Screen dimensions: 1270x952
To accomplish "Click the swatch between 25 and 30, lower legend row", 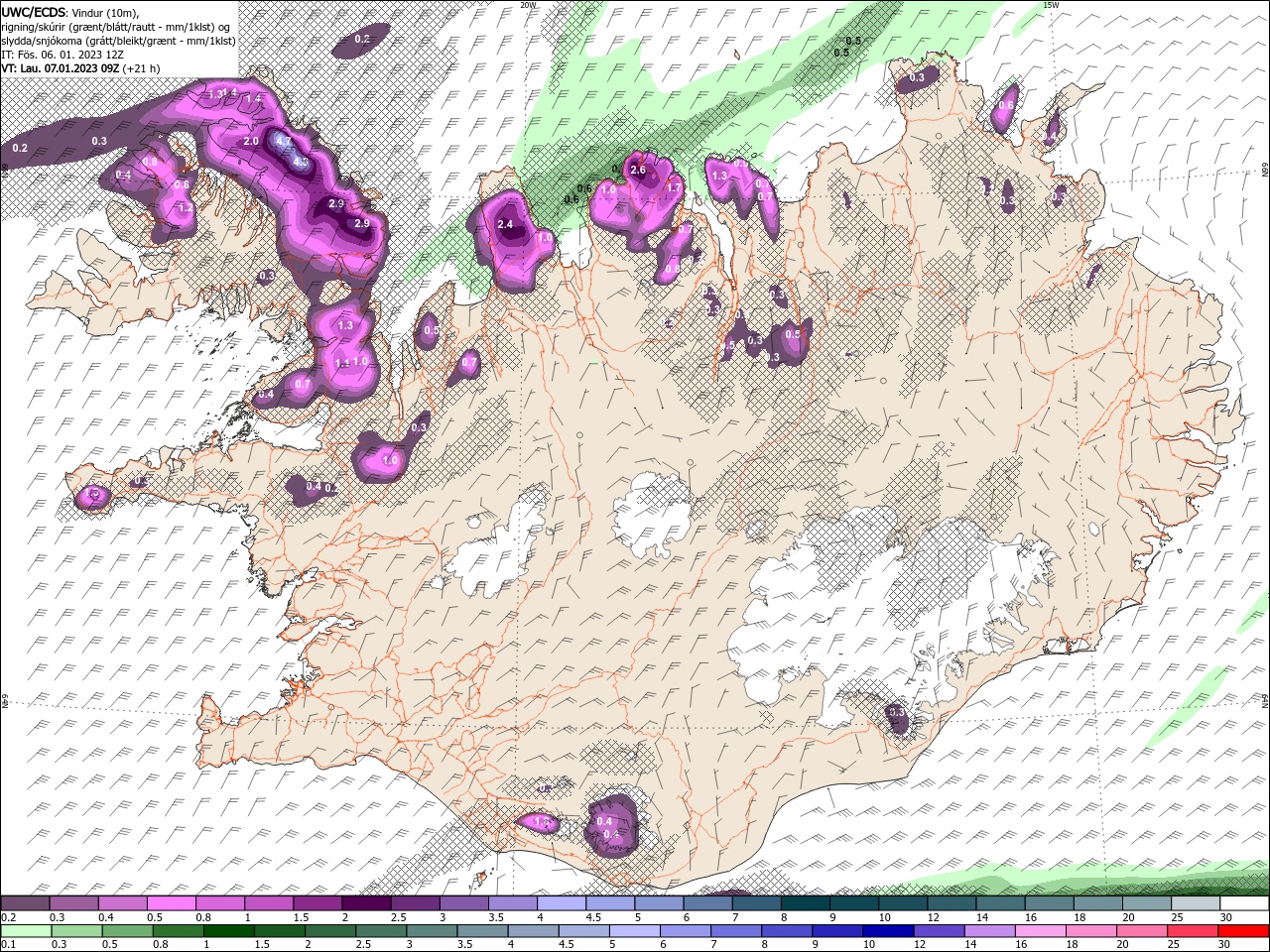I will point(1193,931).
